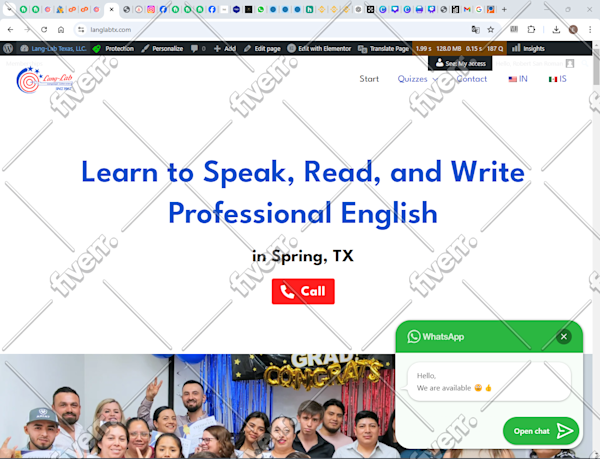The width and height of the screenshot is (600, 459).
Task: Open Lang-Lab Texas, LLC. site menu
Action: click(53, 48)
